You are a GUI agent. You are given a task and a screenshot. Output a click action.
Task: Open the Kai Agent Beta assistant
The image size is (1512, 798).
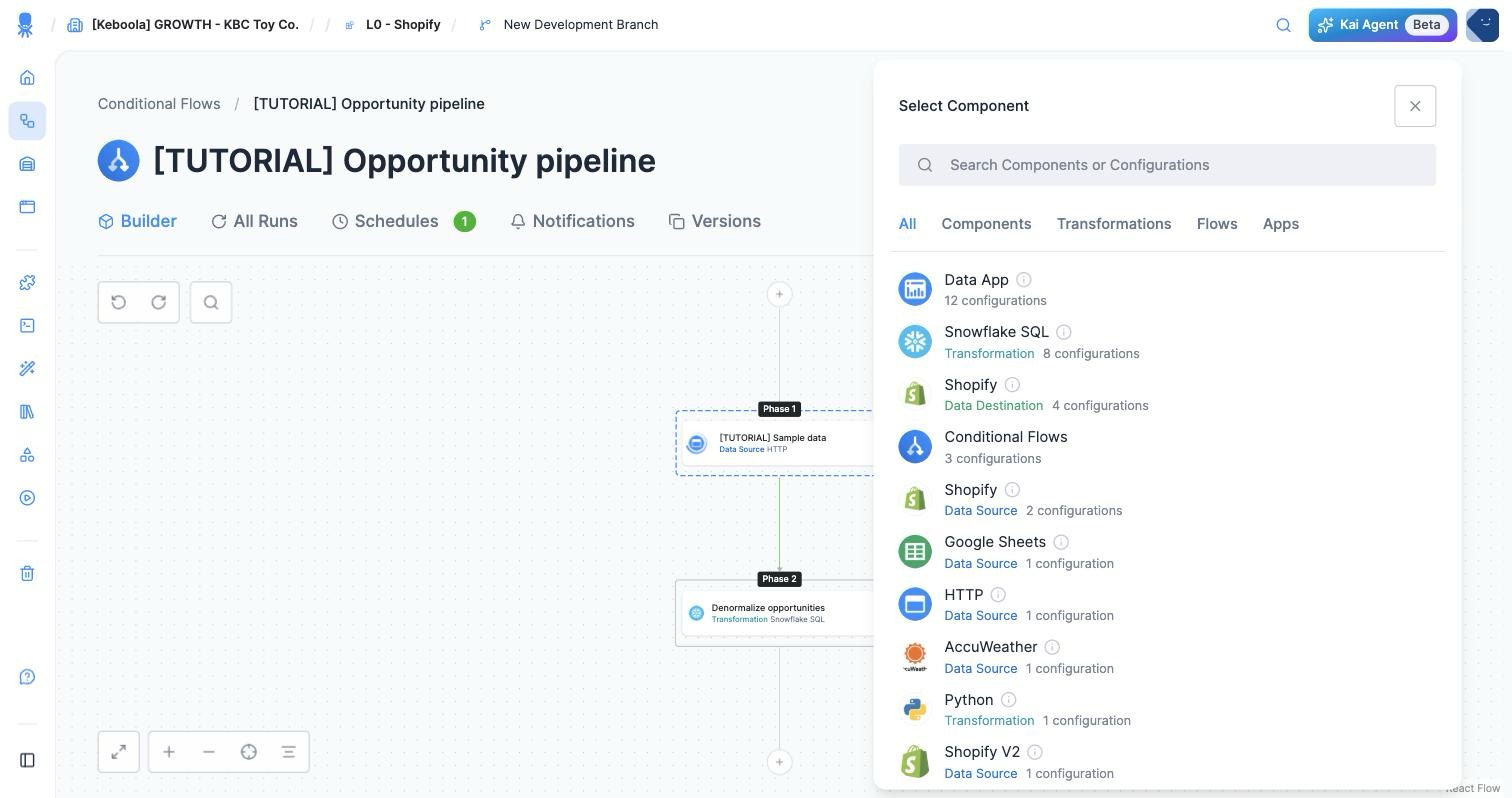pyautogui.click(x=1383, y=25)
